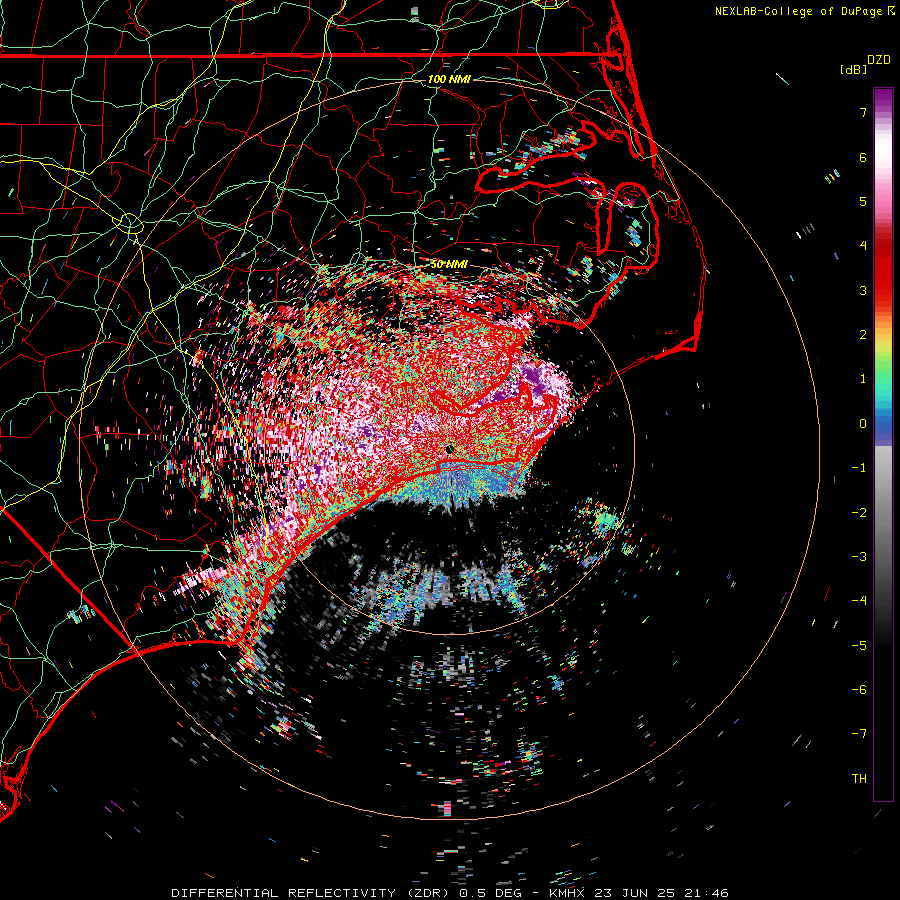Viewport: 900px width, 900px height.
Task: Click the -7 value on the color scale
Action: pyautogui.click(x=859, y=734)
